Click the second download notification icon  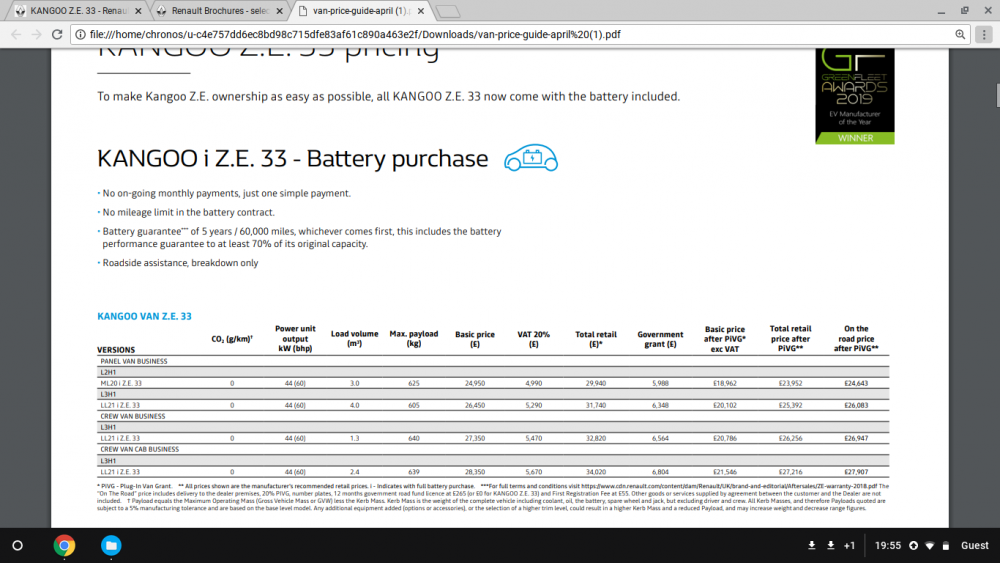pyautogui.click(x=830, y=545)
